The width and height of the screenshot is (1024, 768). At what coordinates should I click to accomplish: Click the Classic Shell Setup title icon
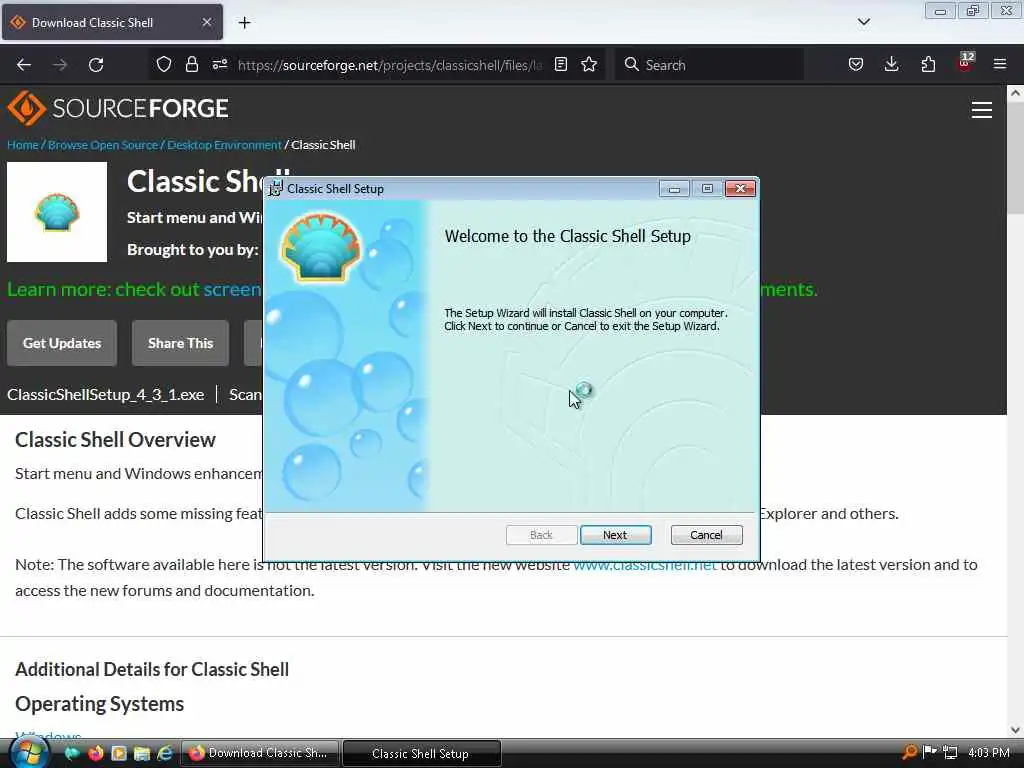276,188
